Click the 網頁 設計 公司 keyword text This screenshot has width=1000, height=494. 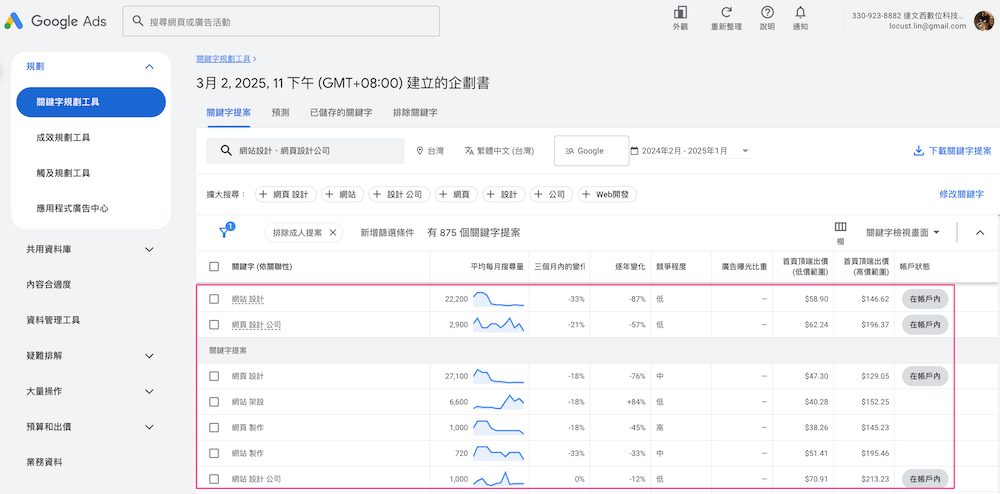[256, 325]
